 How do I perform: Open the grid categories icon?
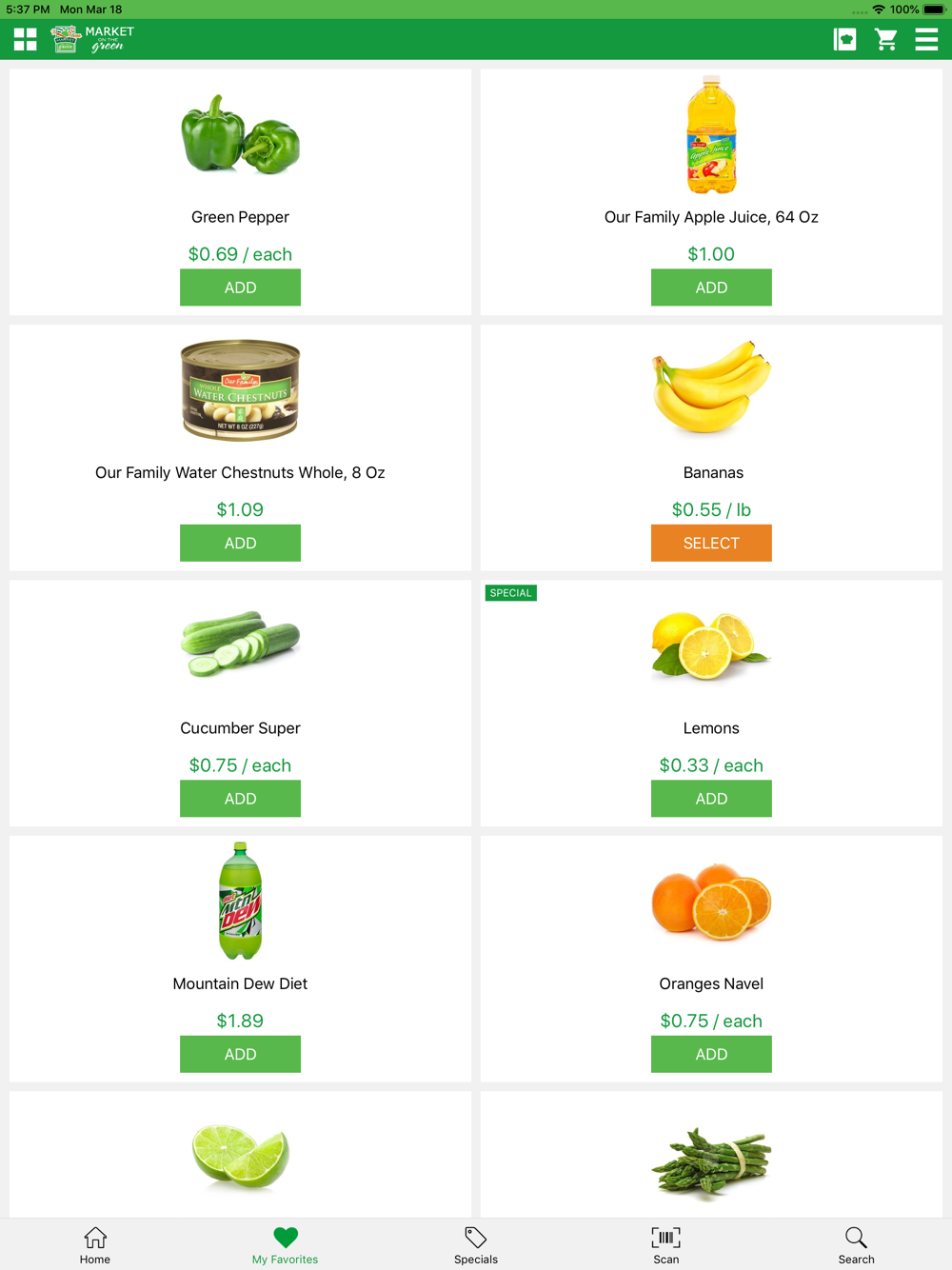pos(26,39)
